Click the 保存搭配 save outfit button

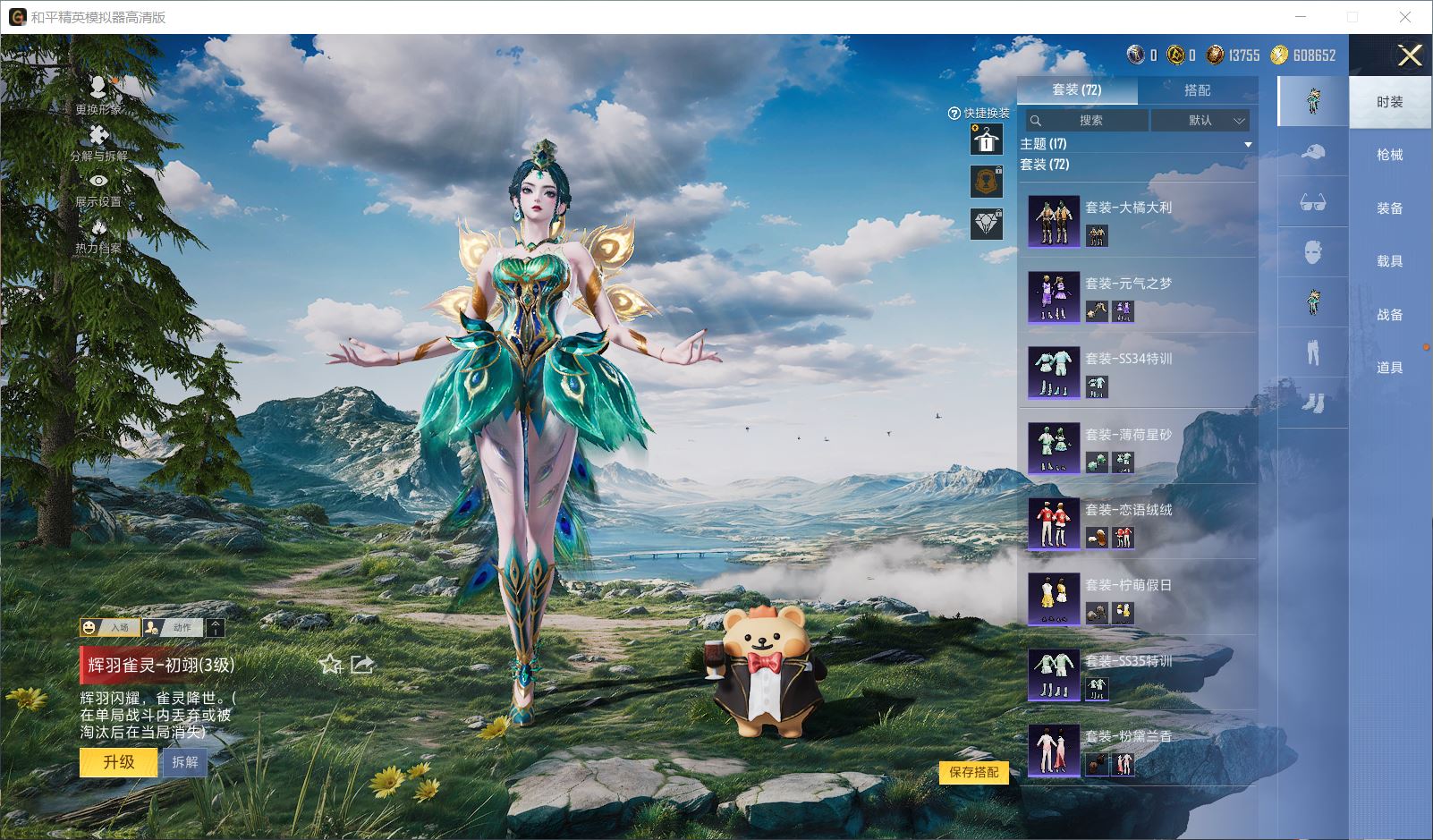973,772
